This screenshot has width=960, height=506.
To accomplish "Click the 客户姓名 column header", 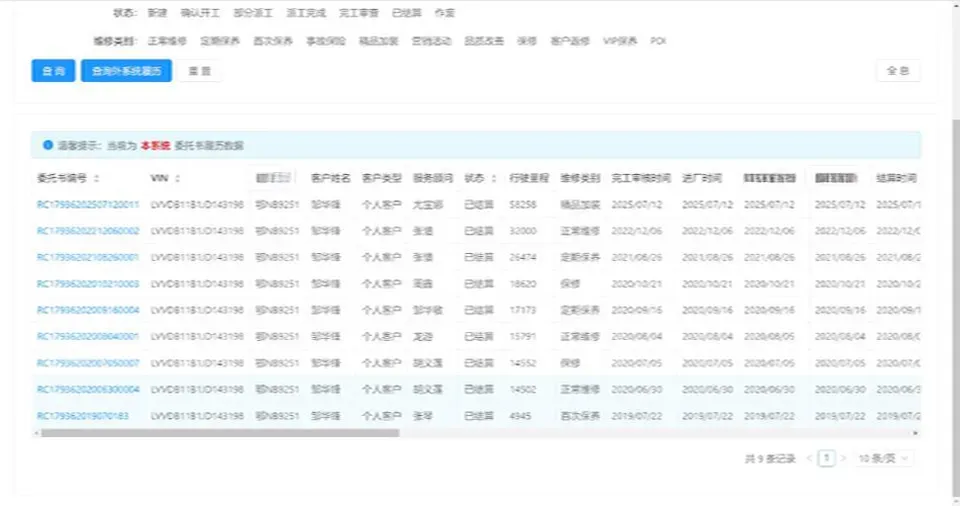I will click(x=331, y=178).
